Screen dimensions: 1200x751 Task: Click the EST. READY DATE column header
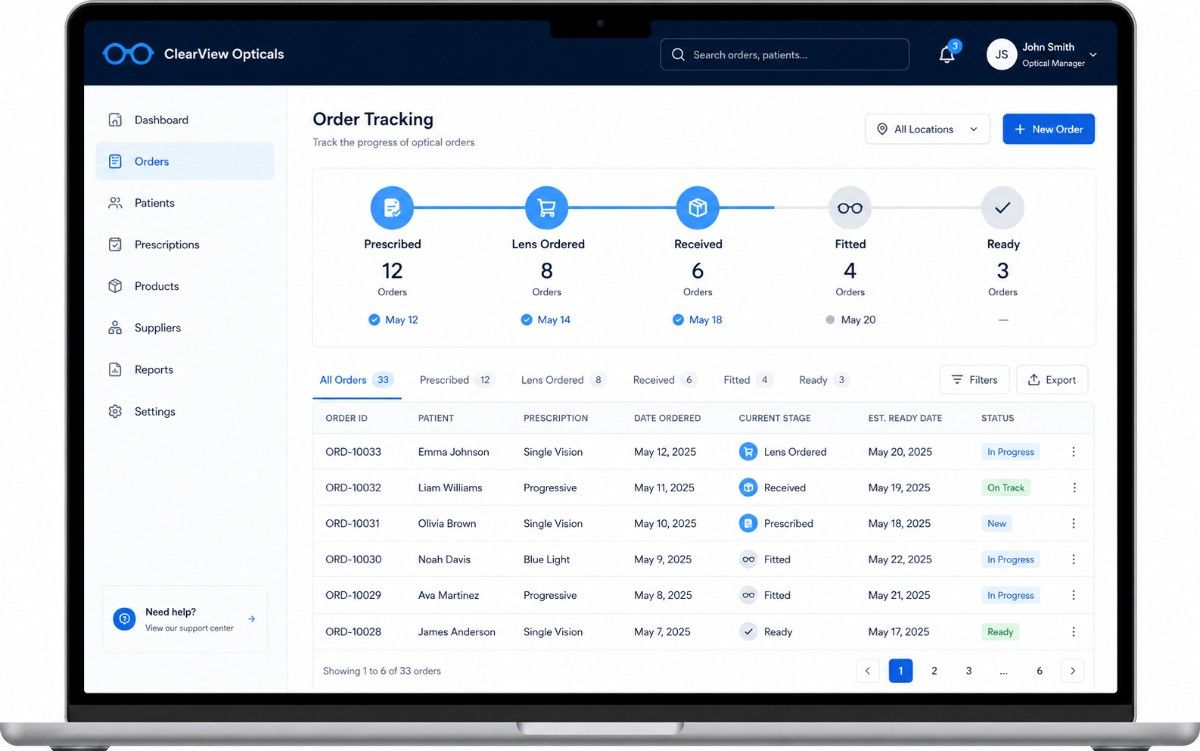905,418
